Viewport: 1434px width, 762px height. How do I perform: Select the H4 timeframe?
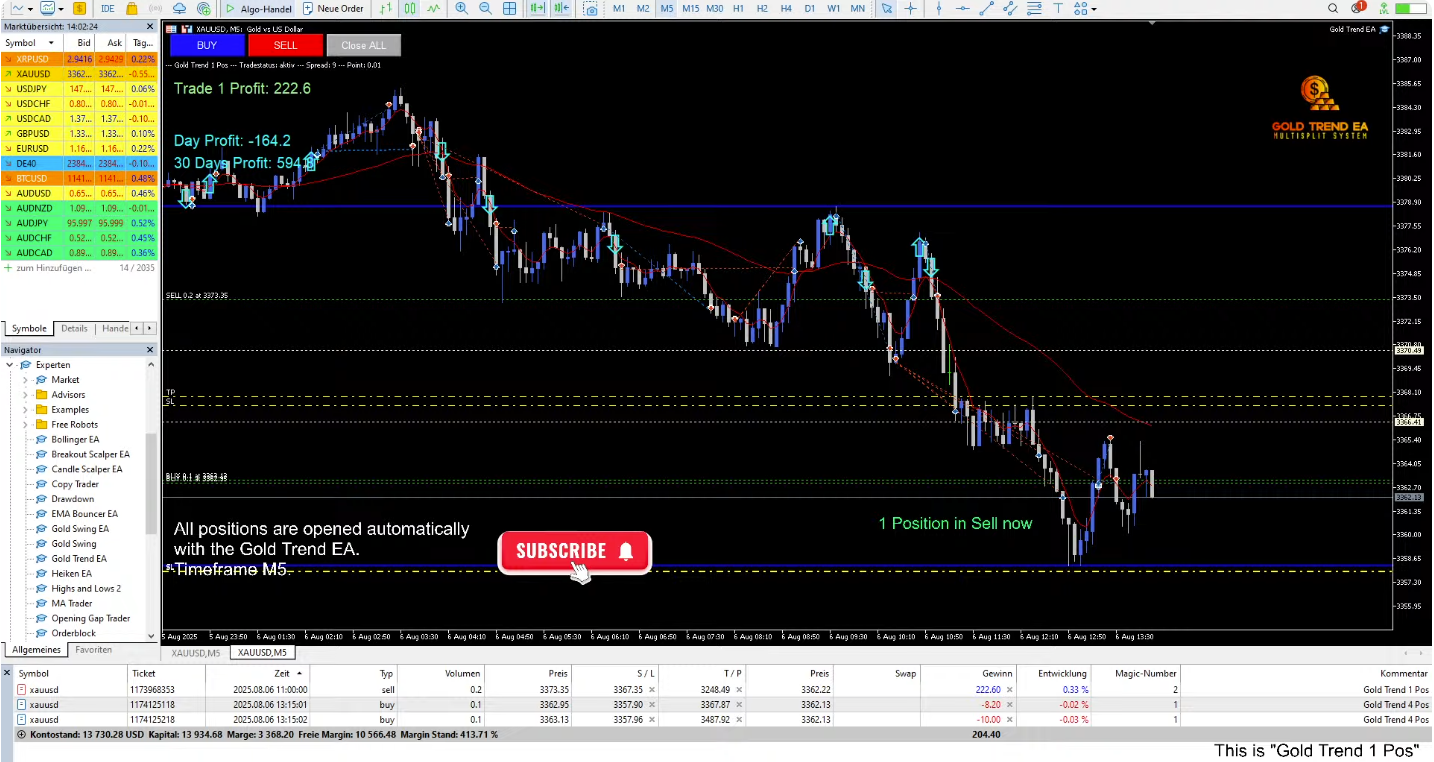(786, 8)
